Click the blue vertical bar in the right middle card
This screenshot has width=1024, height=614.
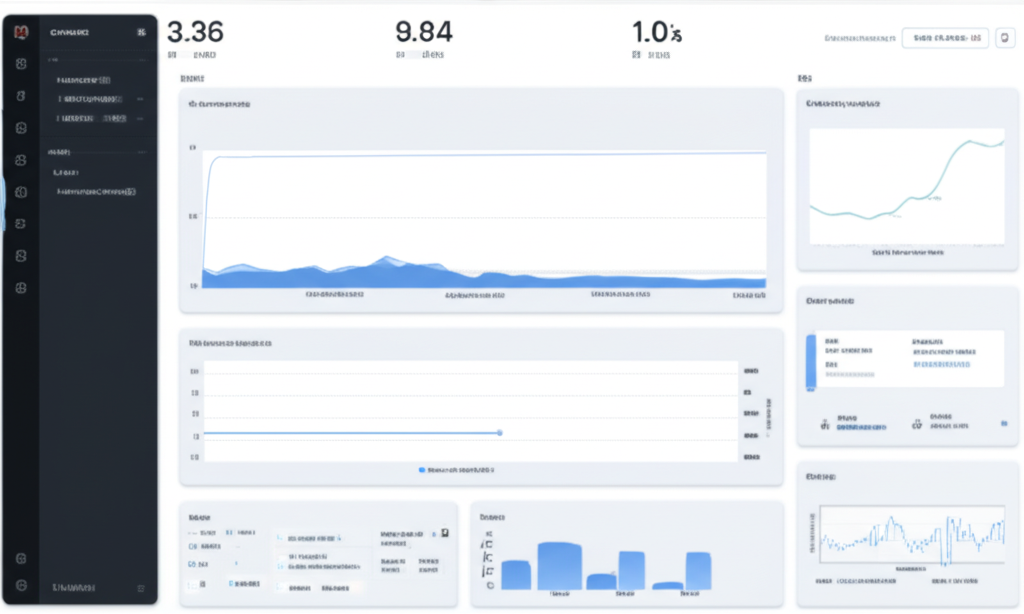pyautogui.click(x=810, y=362)
